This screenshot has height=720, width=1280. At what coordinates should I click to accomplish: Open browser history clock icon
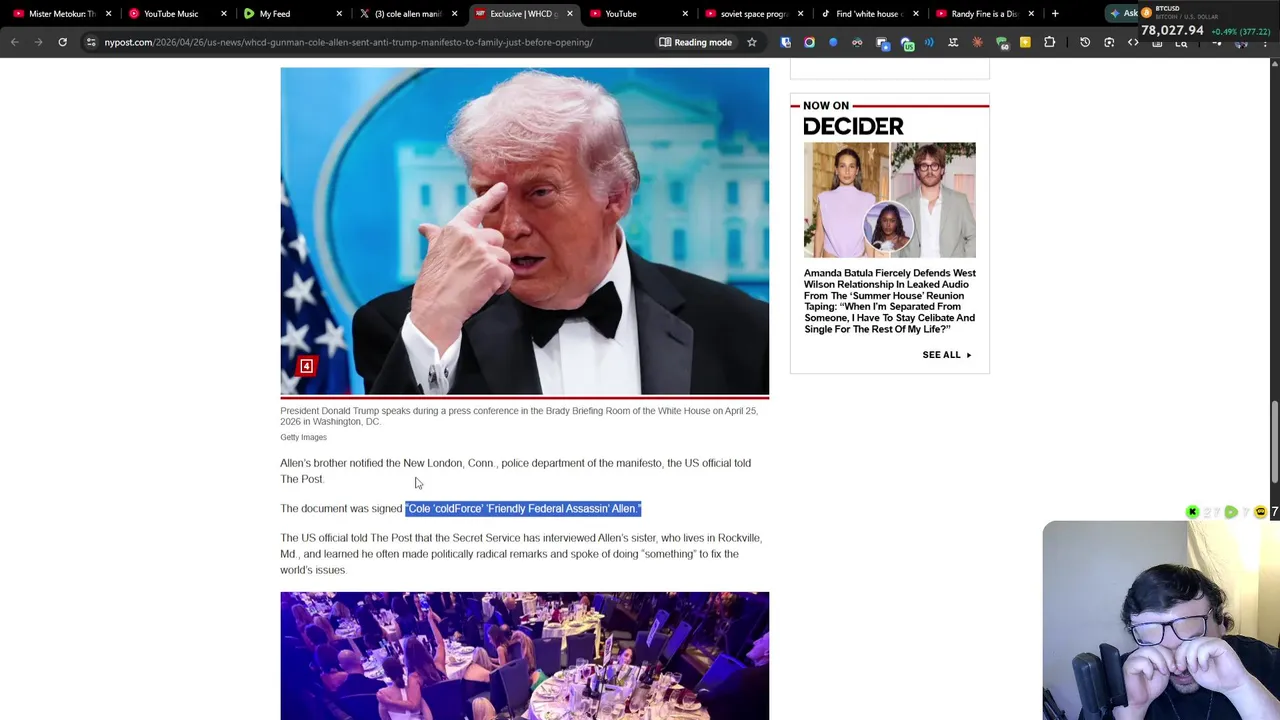[x=1085, y=42]
